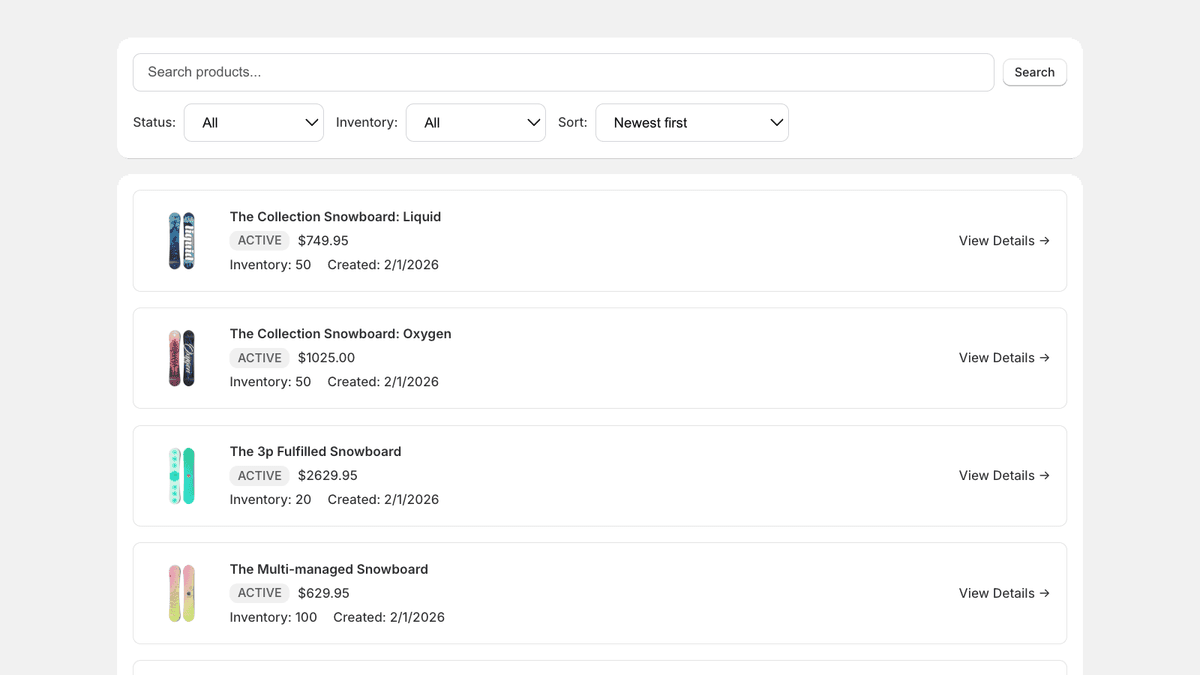Click the ACTIVE badge on The Multi-managed Snowboard

[259, 592]
